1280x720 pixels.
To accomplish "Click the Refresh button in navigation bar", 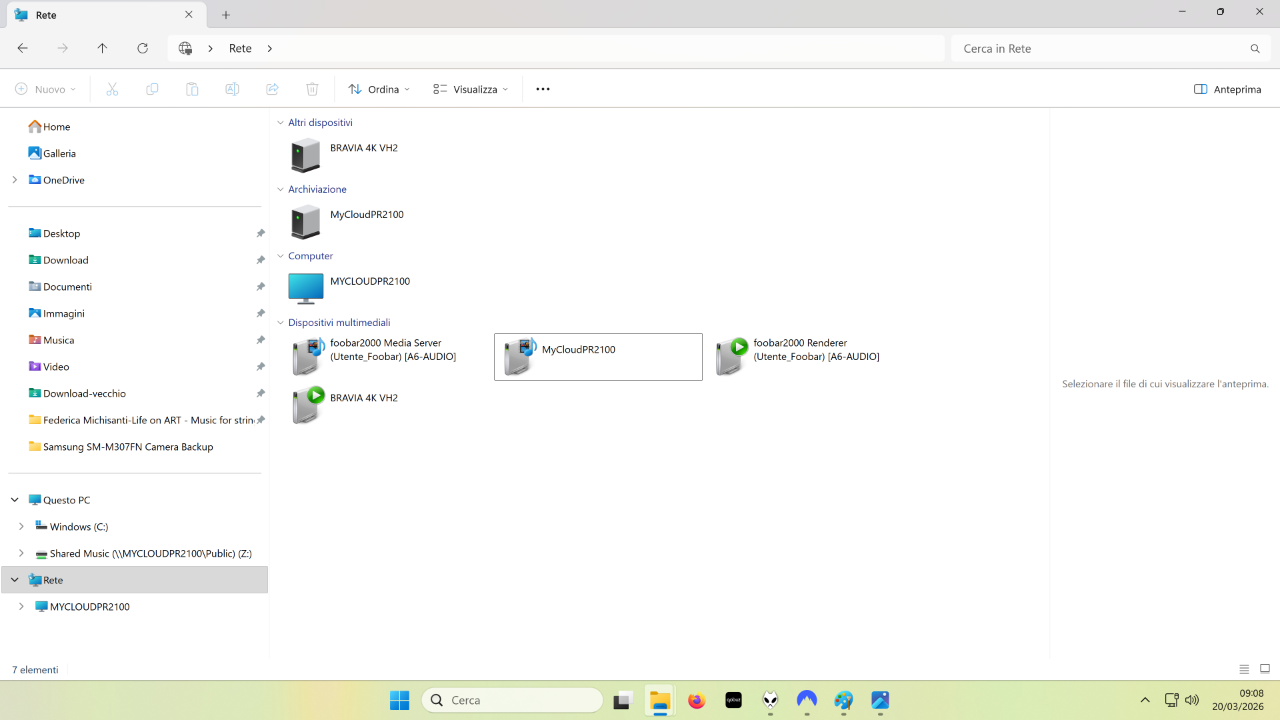I will (142, 48).
